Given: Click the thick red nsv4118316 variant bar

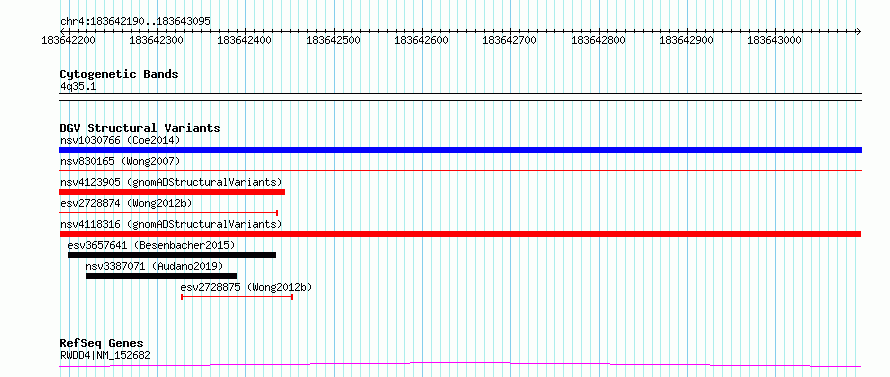Looking at the screenshot, I should coord(460,234).
